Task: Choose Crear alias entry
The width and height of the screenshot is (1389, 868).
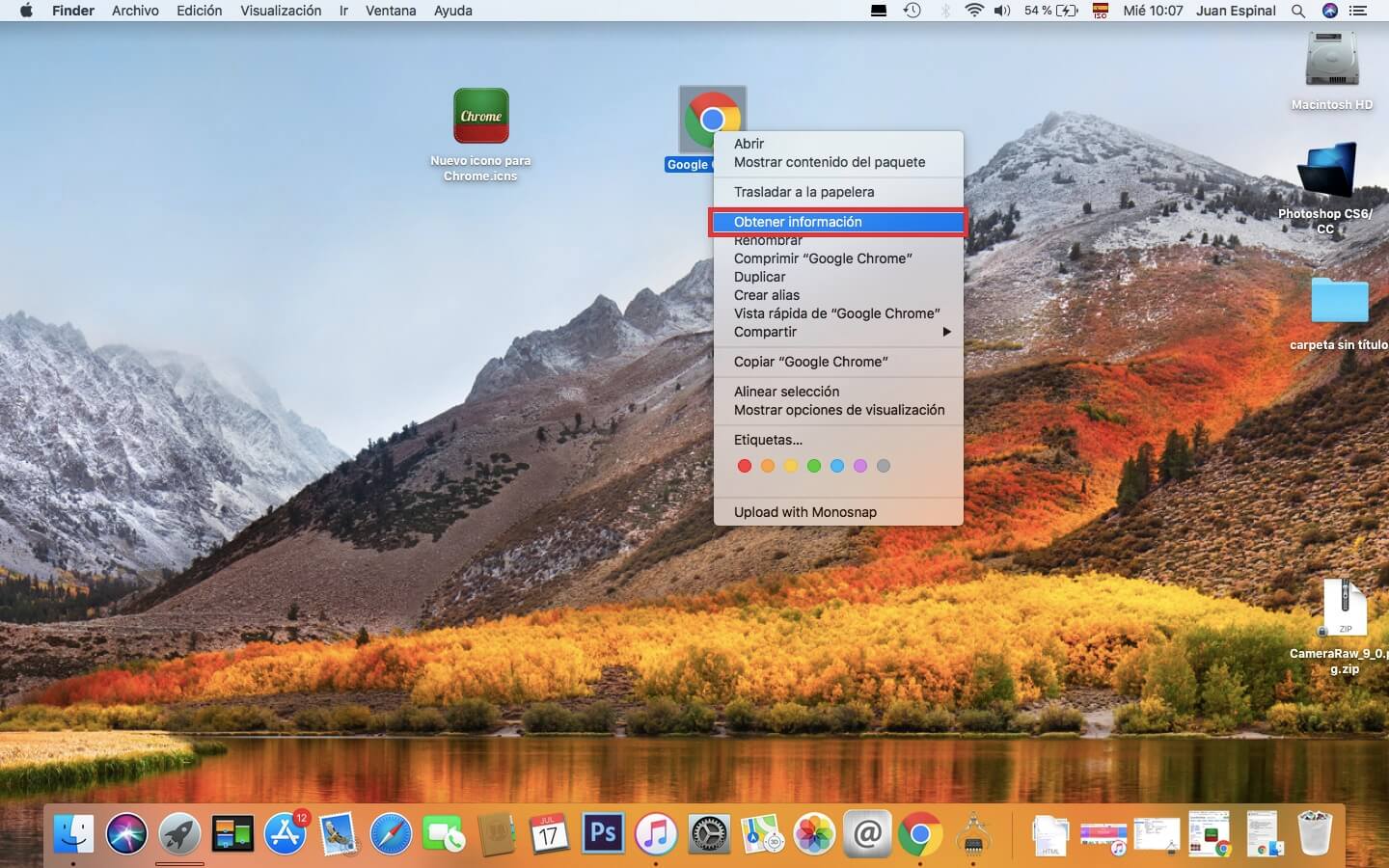Action: [x=838, y=295]
